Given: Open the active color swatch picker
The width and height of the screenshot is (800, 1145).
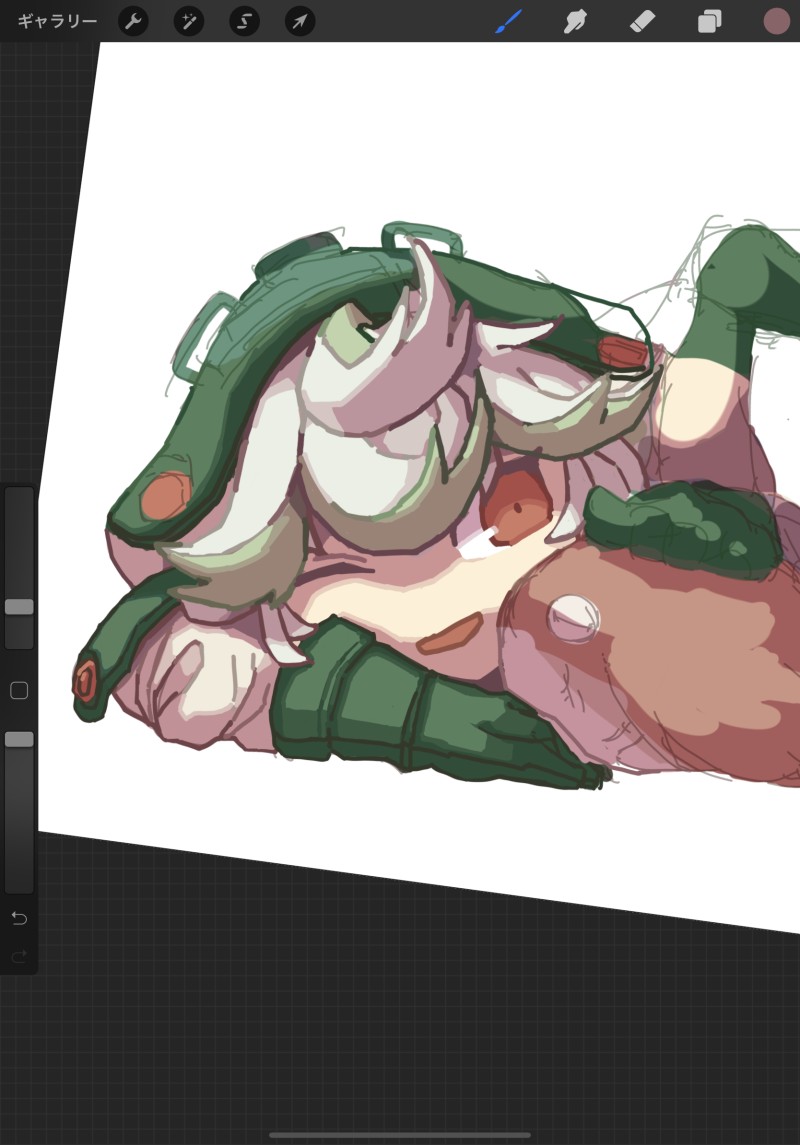Looking at the screenshot, I should [777, 21].
